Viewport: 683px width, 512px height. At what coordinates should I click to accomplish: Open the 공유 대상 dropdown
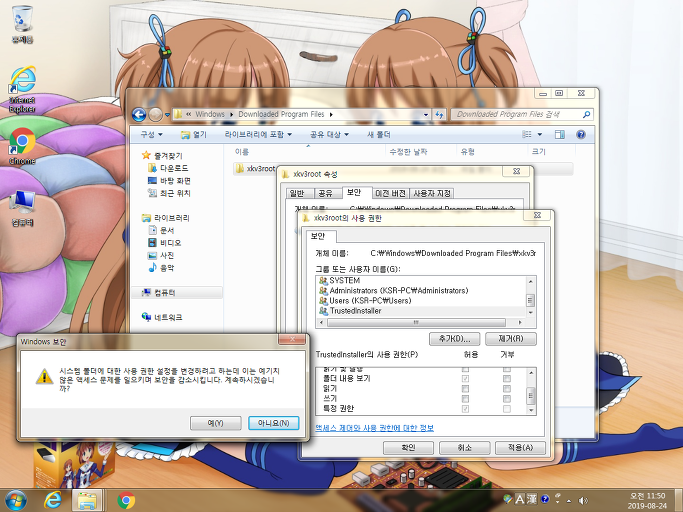(329, 135)
